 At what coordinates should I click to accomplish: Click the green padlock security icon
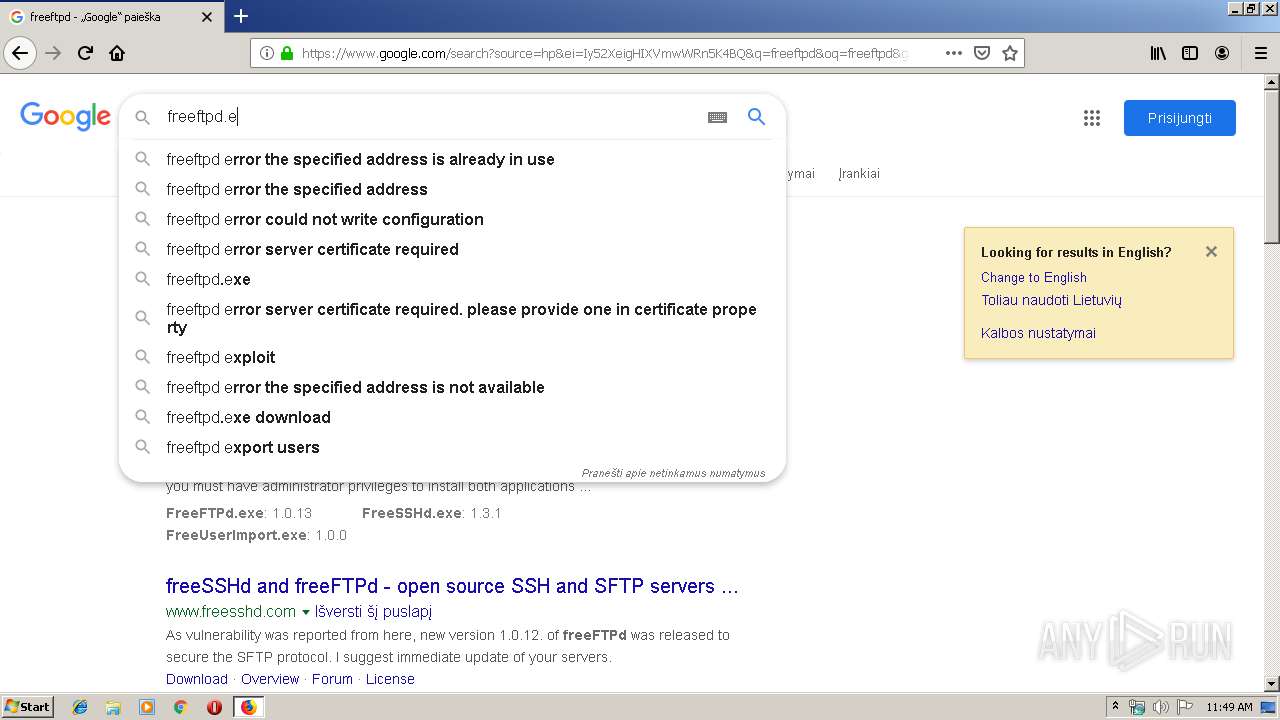(x=287, y=53)
